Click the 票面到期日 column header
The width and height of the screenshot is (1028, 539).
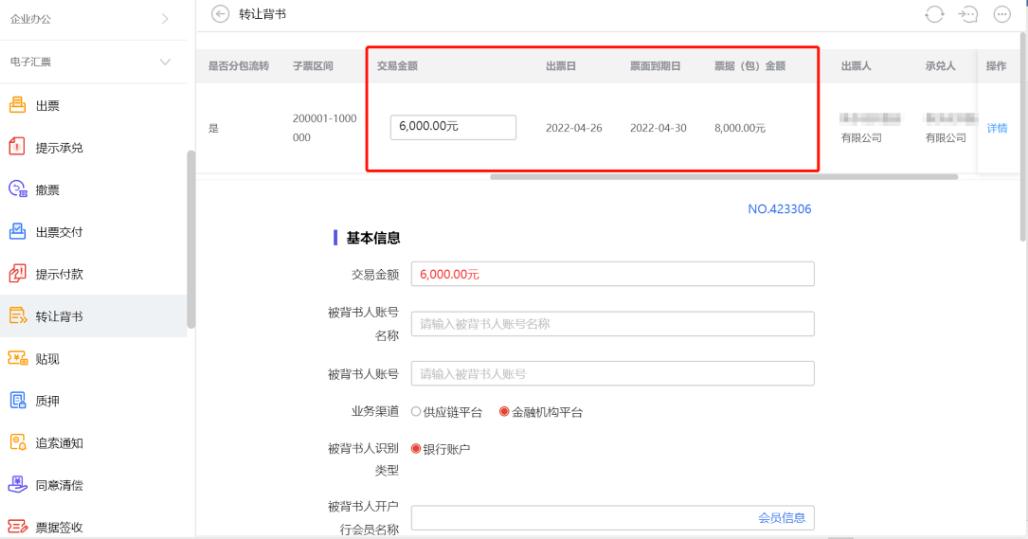655,66
